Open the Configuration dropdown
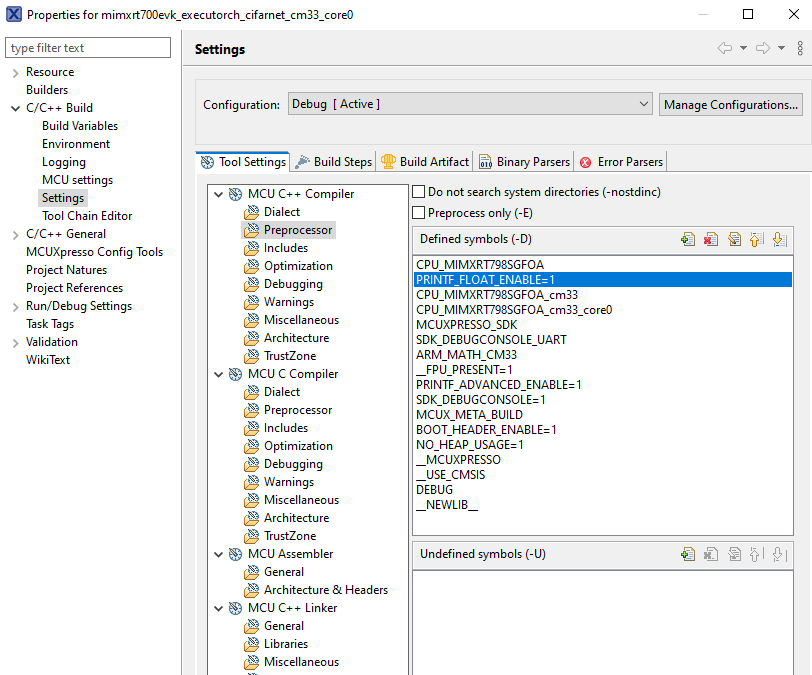Image resolution: width=812 pixels, height=675 pixels. click(x=470, y=104)
